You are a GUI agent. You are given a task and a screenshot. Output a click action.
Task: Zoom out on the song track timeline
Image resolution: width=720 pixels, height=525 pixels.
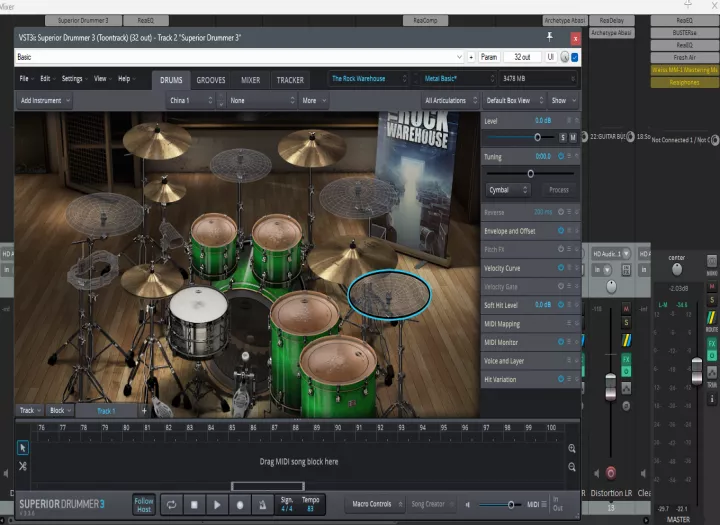click(x=572, y=467)
